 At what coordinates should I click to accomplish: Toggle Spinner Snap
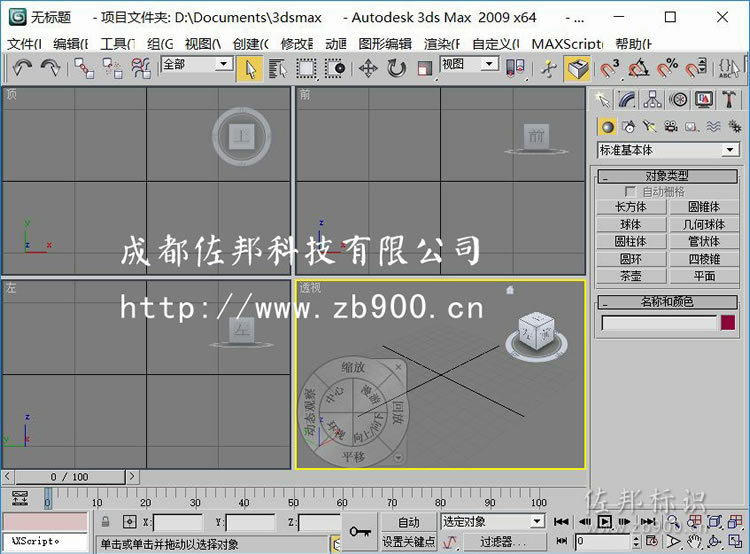(696, 68)
